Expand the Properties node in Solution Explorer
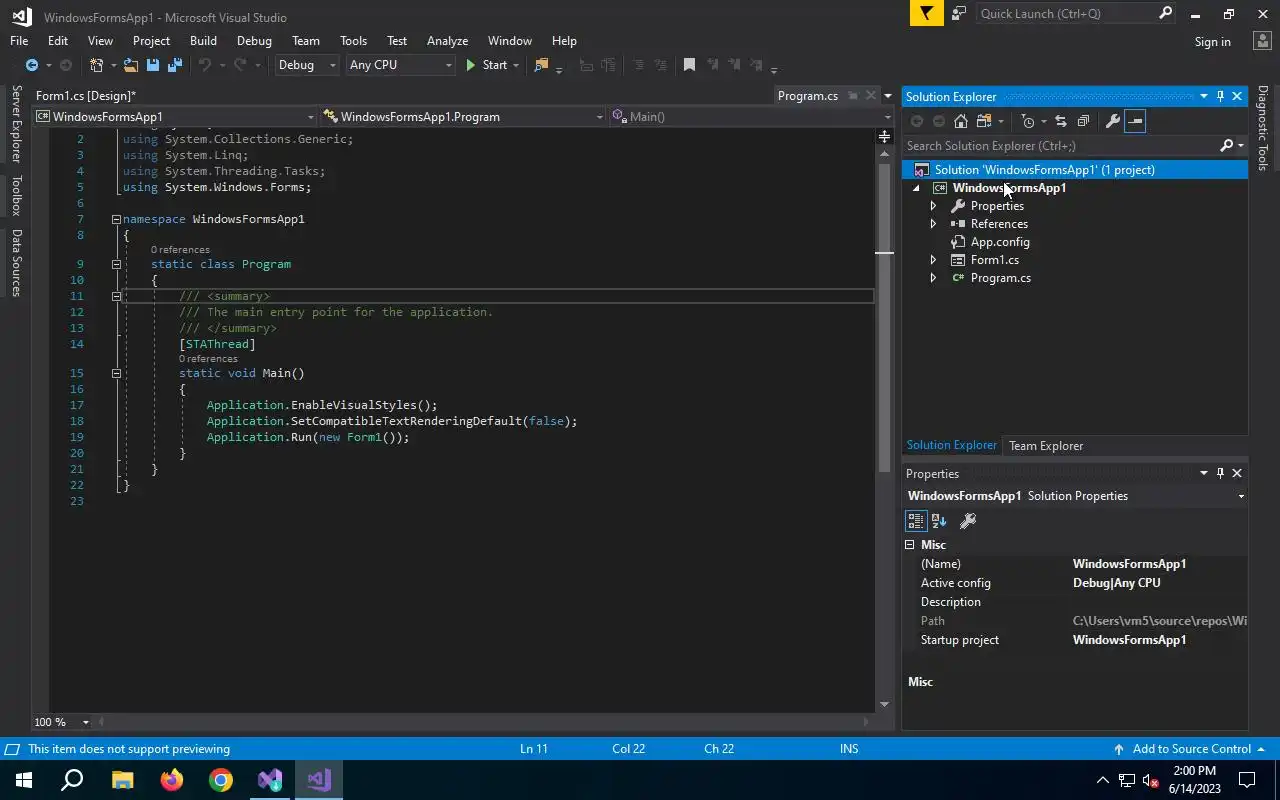The height and width of the screenshot is (800, 1280). click(933, 206)
